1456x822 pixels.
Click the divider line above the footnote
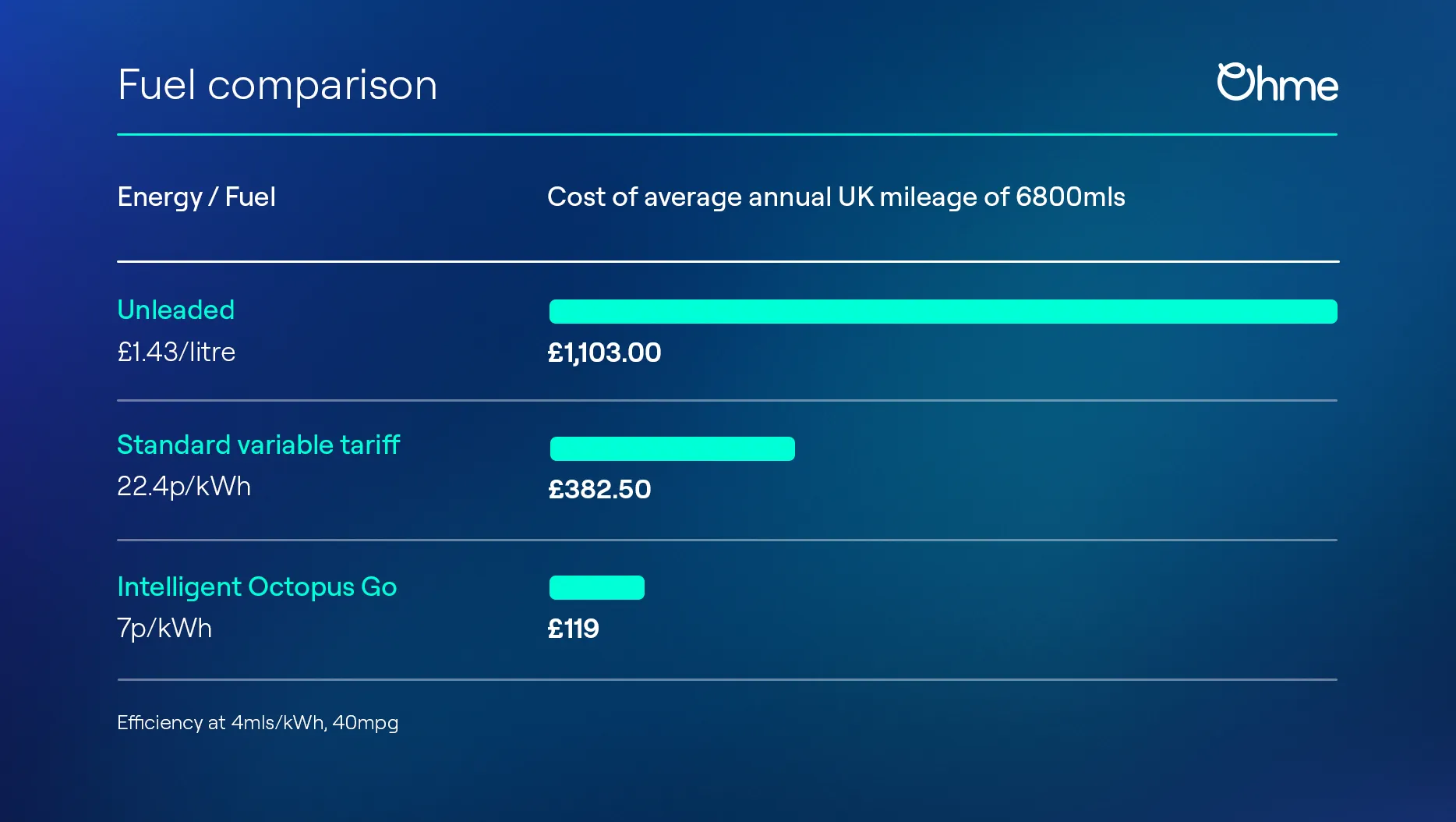726,679
